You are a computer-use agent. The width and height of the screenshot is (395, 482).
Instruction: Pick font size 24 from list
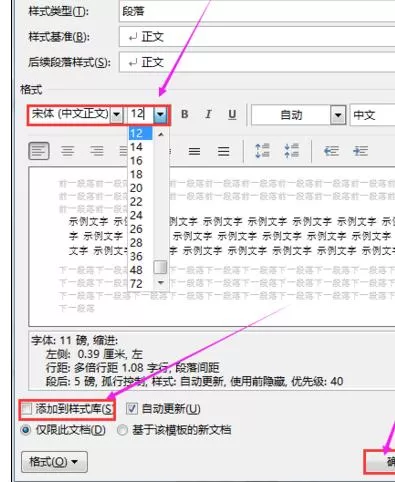tap(140, 215)
